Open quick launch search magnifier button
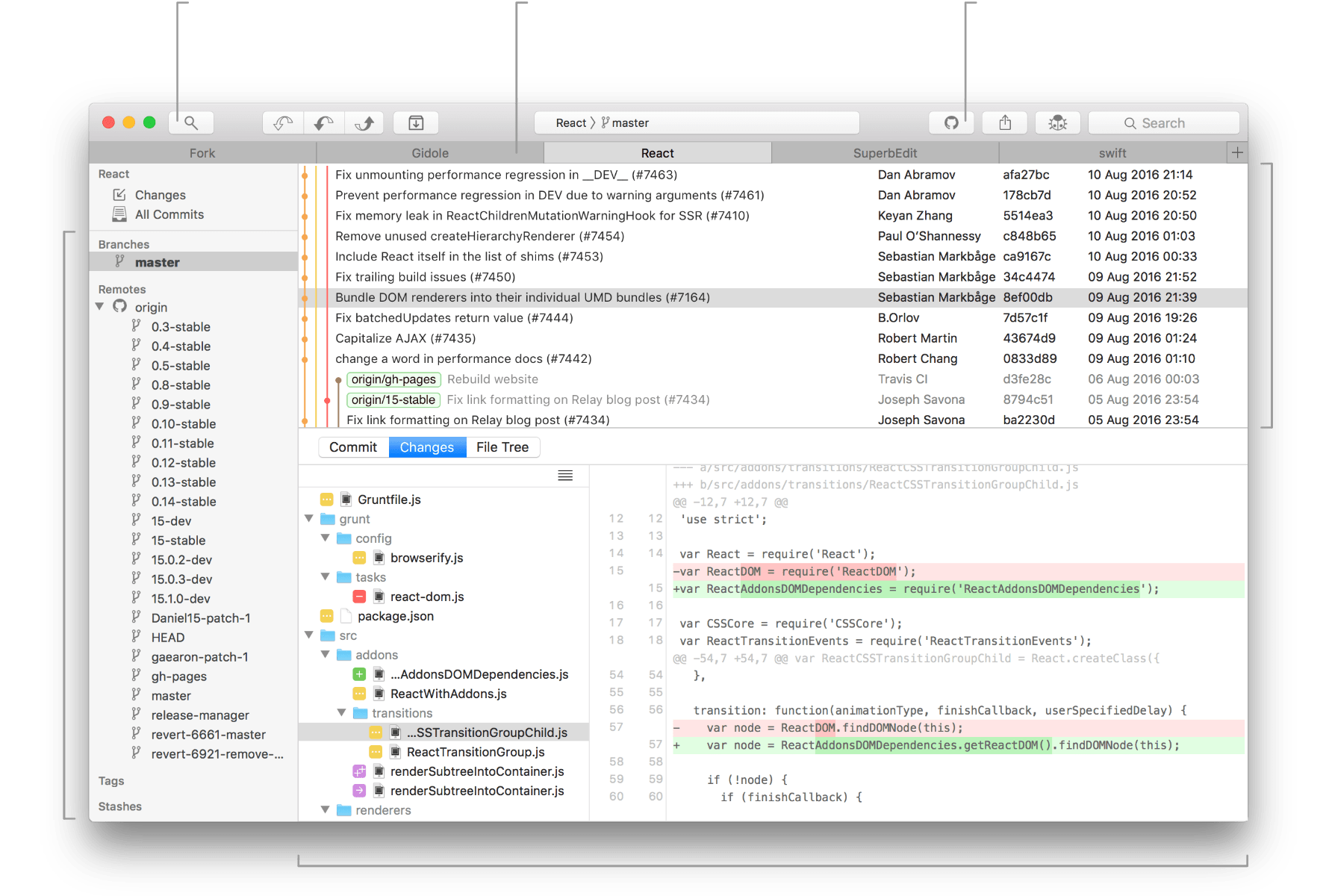Image resolution: width=1329 pixels, height=896 pixels. coord(191,122)
